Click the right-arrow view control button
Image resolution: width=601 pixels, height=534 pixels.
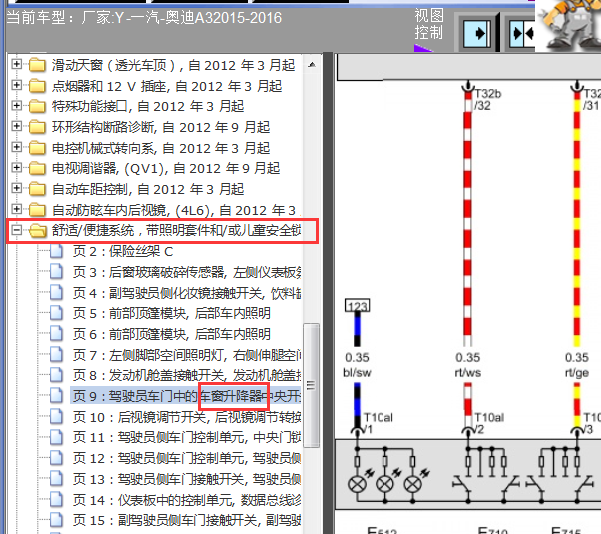coord(476,33)
